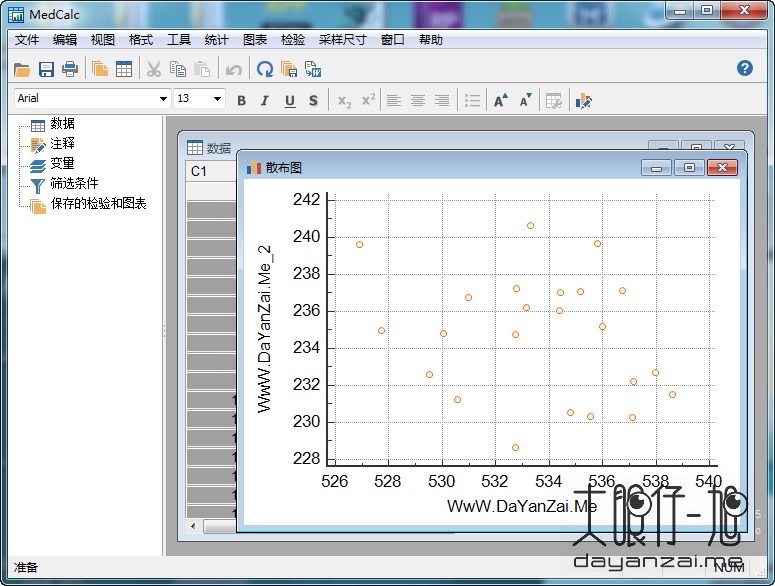Maximize the 散布图 scatter window
Screen dimensions: 775x586
(689, 168)
